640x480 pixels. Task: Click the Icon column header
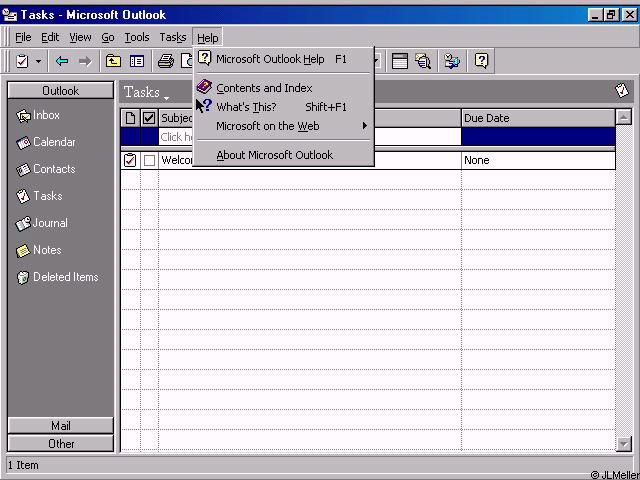click(x=130, y=118)
